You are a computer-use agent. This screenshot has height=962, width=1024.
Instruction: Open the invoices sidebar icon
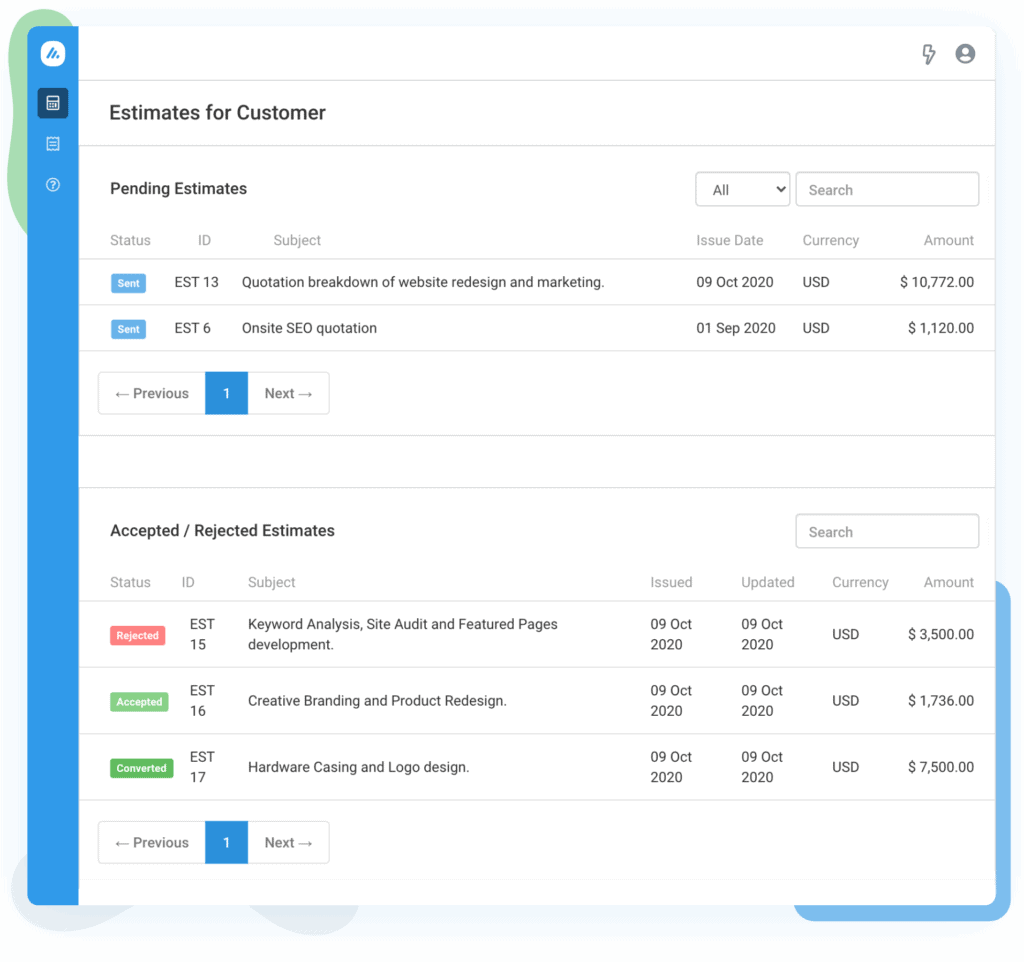[x=53, y=144]
